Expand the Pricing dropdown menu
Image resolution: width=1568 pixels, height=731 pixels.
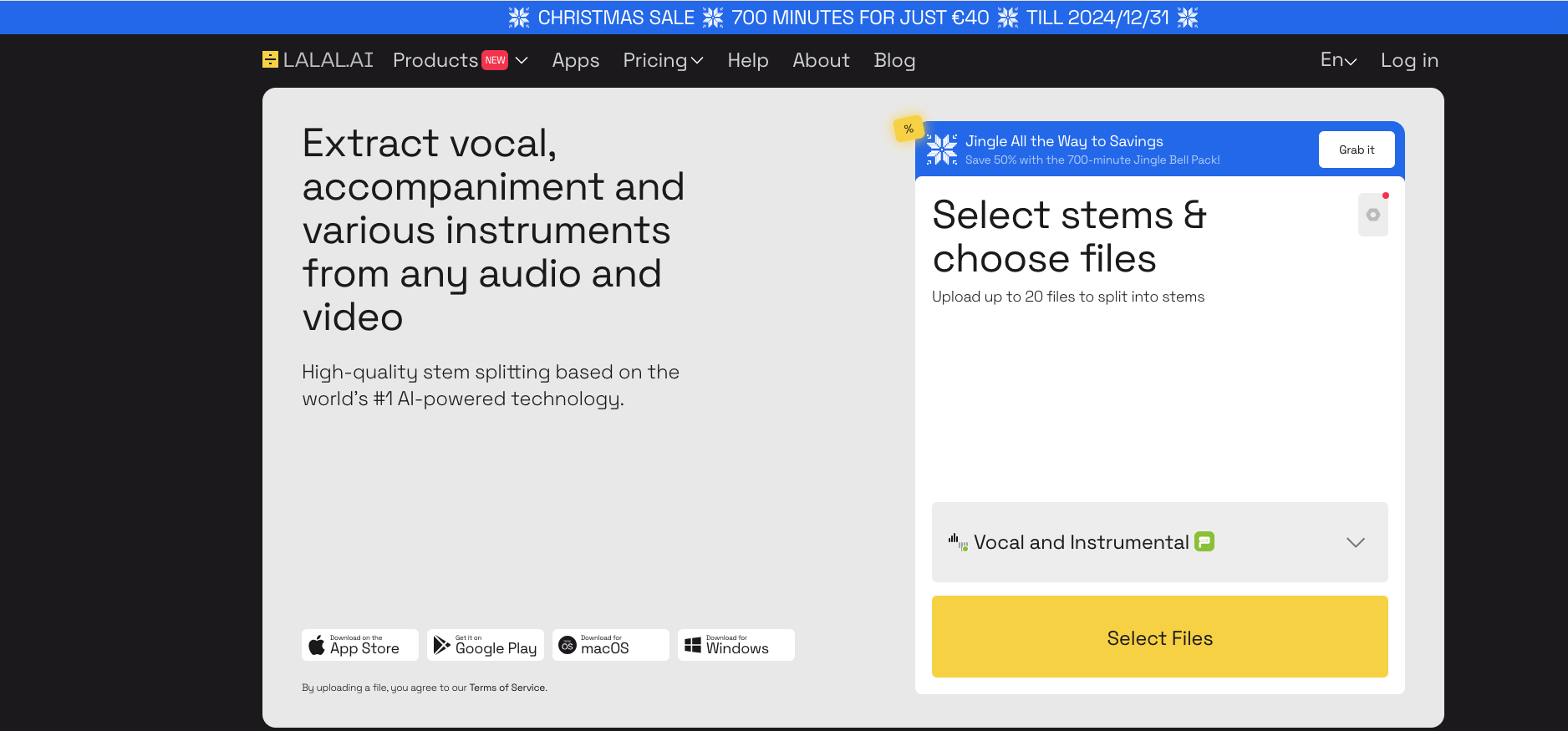coord(663,60)
